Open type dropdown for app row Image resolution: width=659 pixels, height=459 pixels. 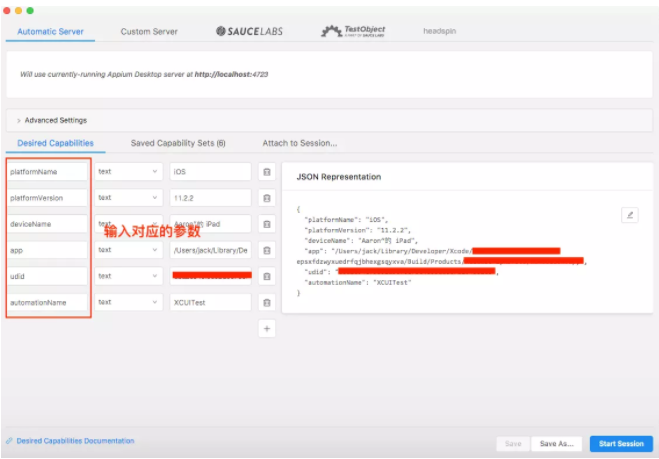[x=128, y=250]
